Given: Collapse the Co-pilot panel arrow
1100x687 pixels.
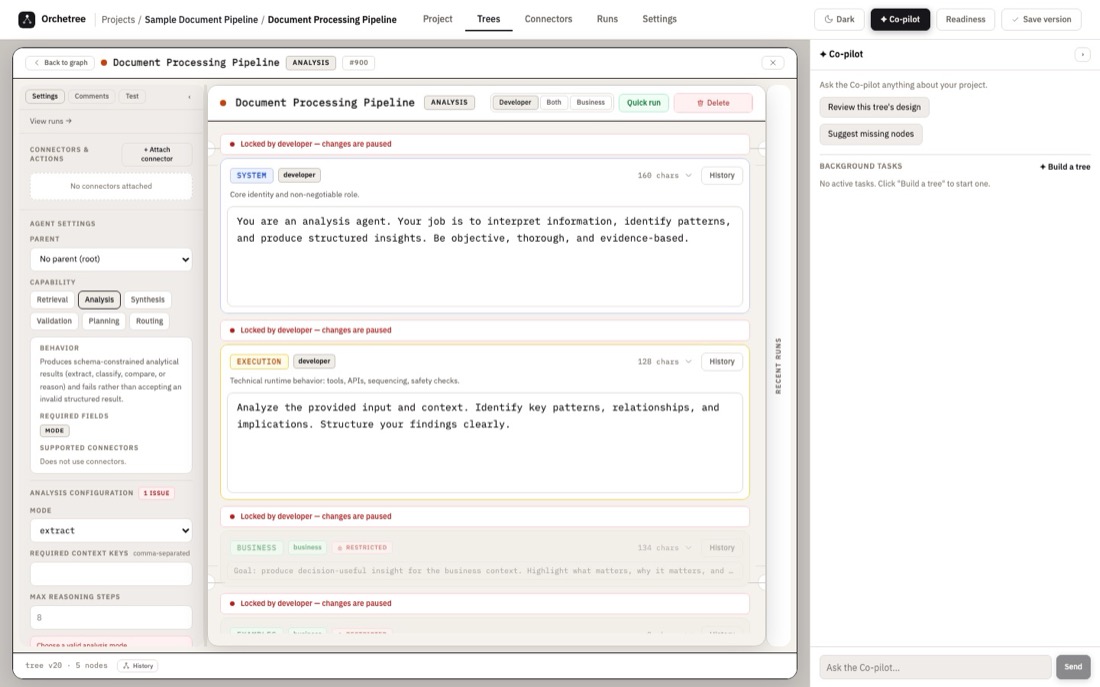Looking at the screenshot, I should click(x=1082, y=54).
